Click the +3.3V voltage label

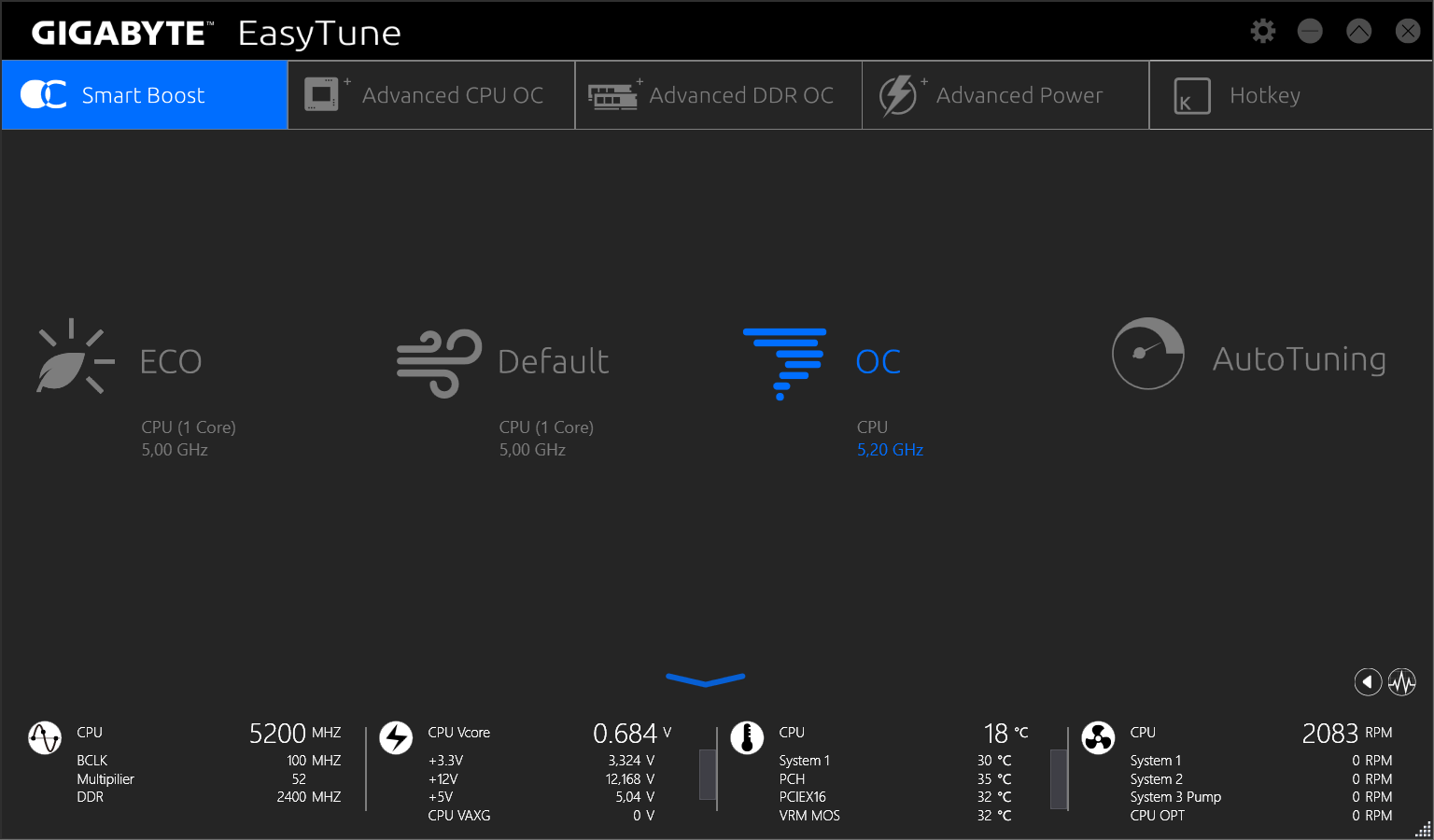[x=445, y=761]
